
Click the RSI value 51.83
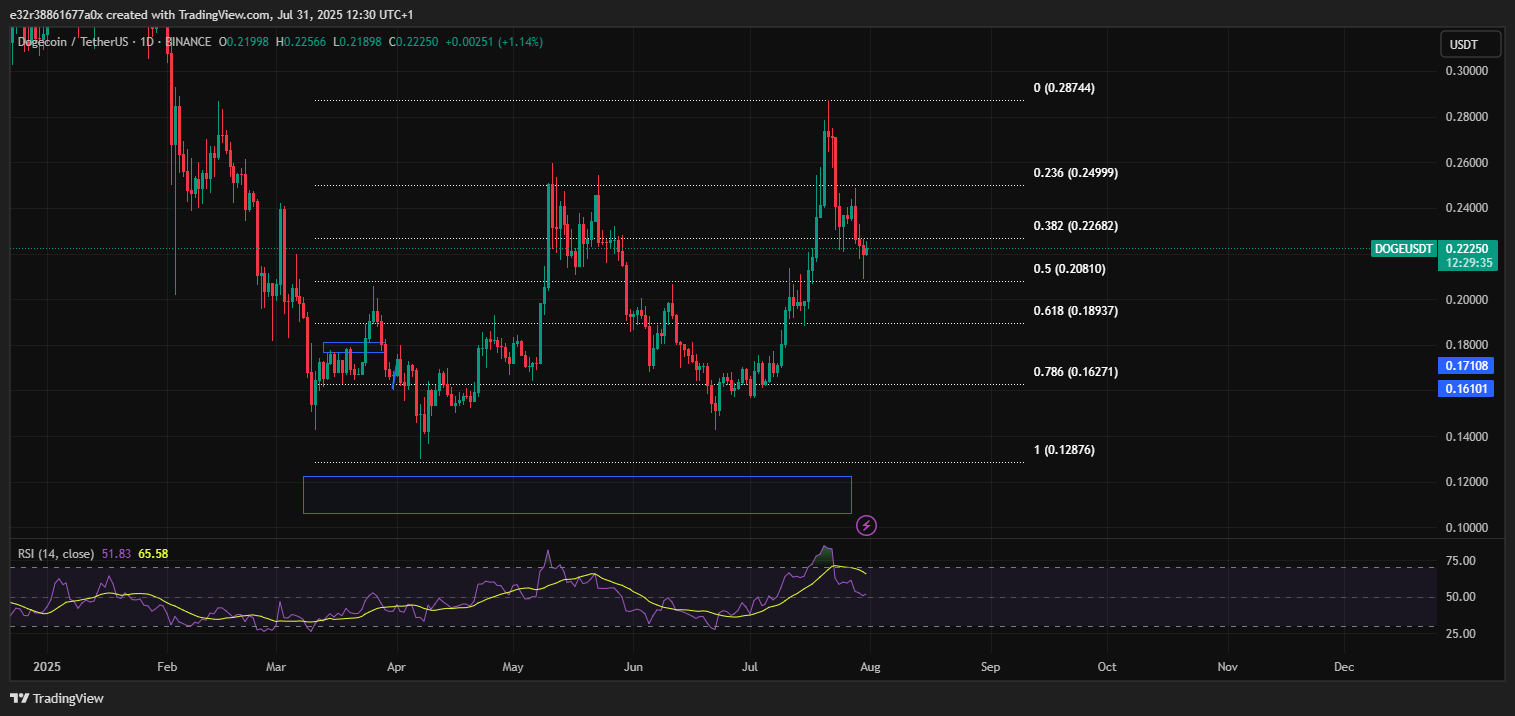point(117,553)
